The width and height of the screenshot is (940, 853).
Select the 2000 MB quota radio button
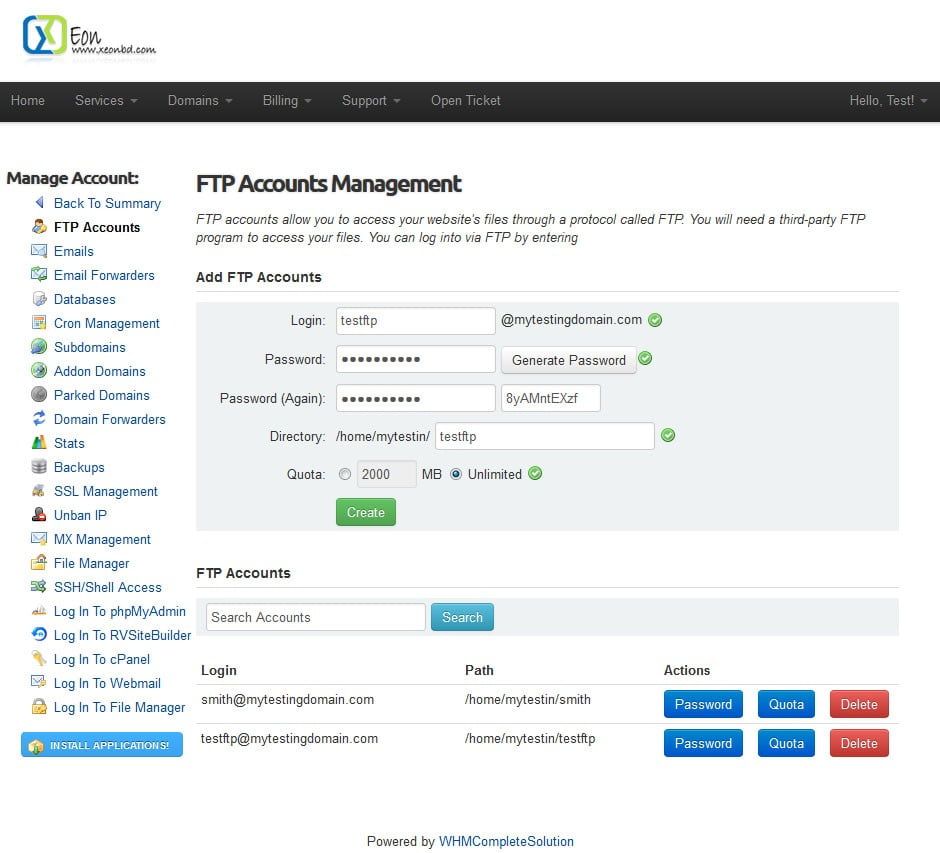click(x=345, y=473)
